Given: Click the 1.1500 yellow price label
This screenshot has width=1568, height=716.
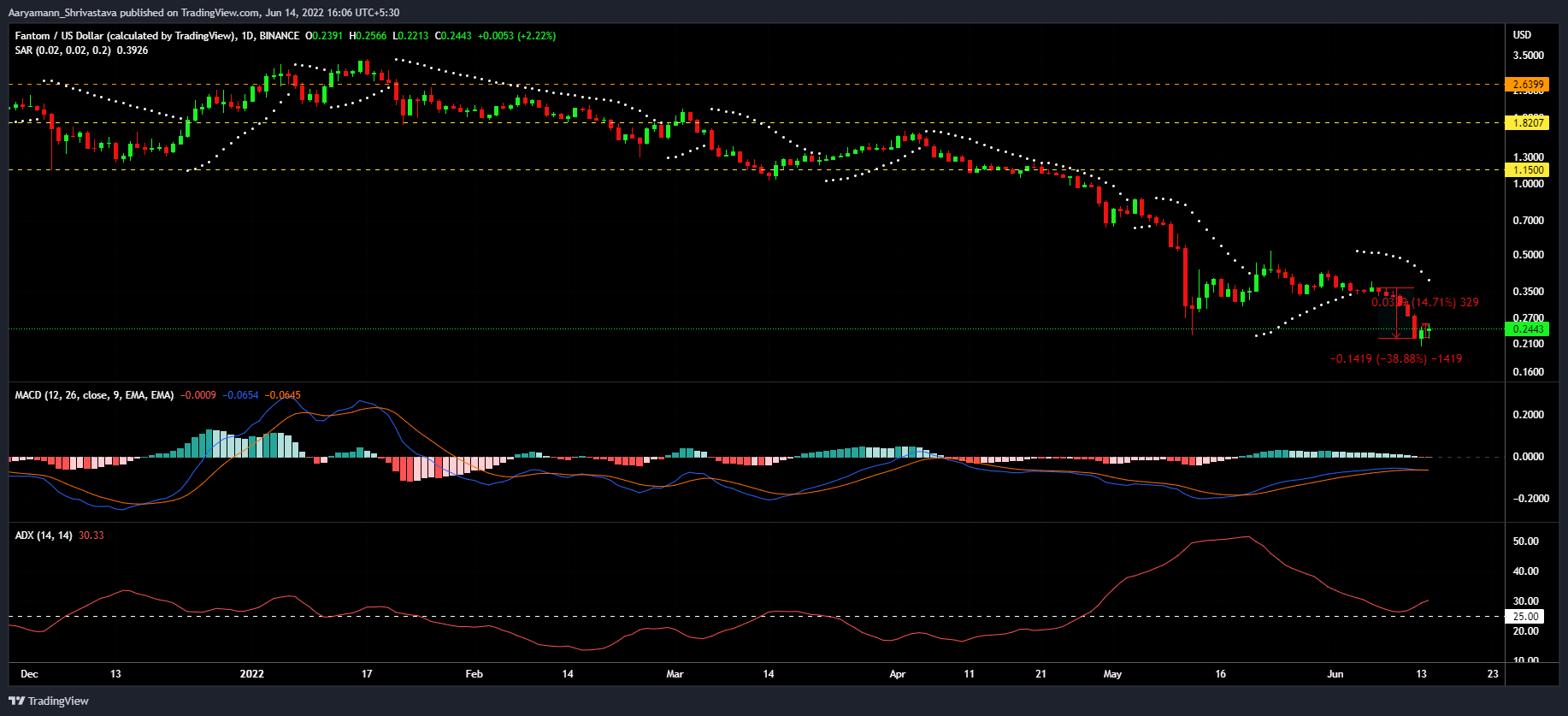Looking at the screenshot, I should 1529,170.
